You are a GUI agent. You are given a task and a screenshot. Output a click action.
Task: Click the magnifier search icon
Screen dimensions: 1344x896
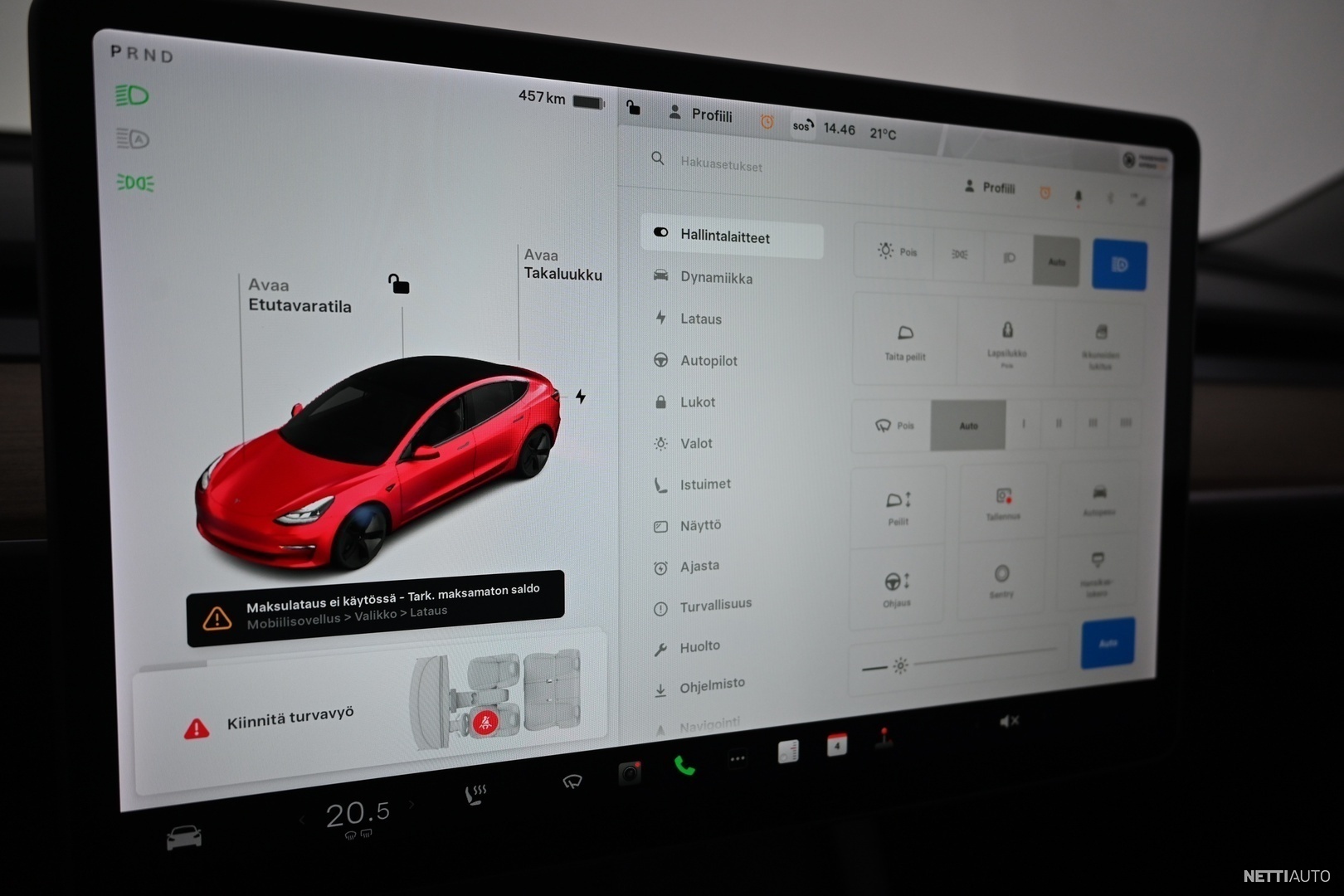pos(658,158)
